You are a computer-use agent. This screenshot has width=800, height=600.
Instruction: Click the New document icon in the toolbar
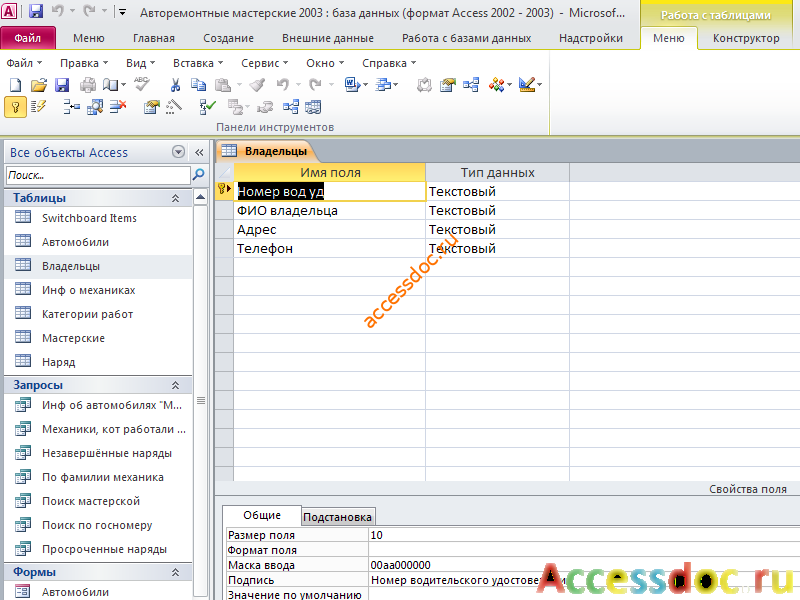click(15, 85)
